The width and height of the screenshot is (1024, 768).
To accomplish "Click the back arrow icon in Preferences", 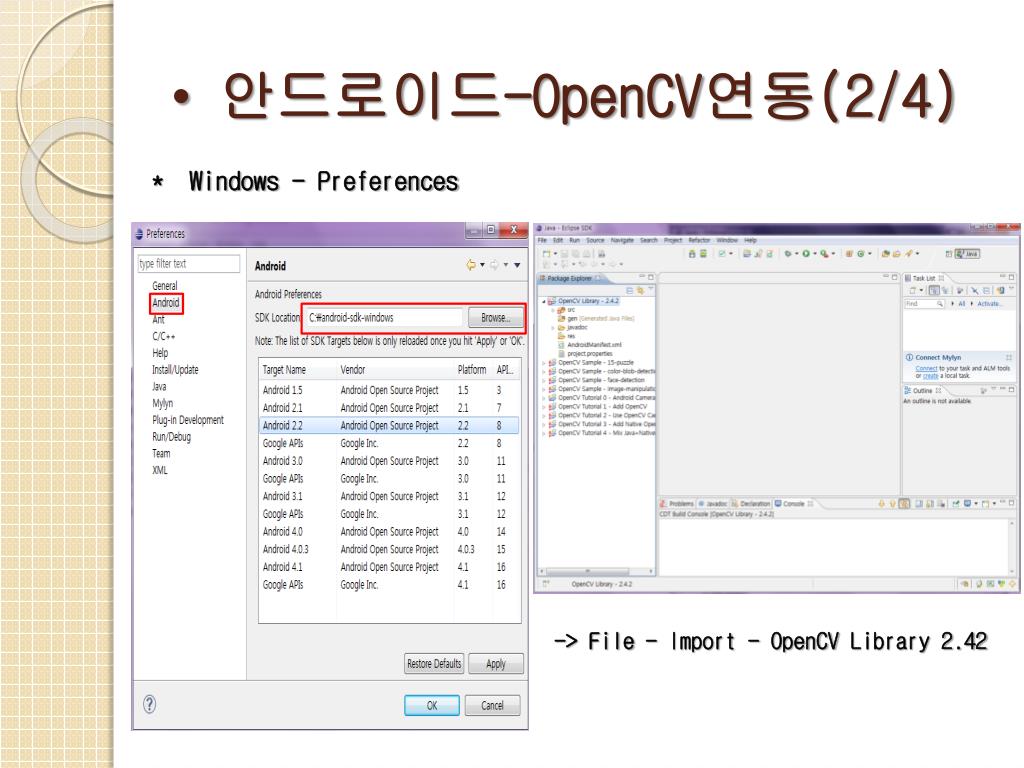I will pos(471,264).
